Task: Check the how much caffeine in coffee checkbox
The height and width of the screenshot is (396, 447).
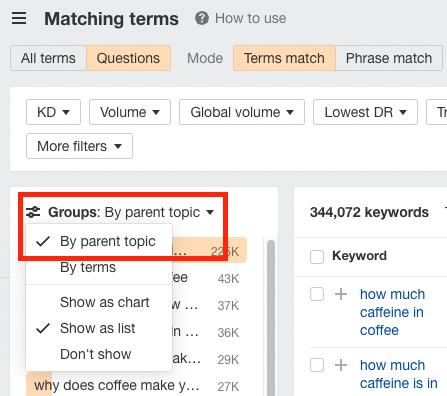Action: pos(317,294)
